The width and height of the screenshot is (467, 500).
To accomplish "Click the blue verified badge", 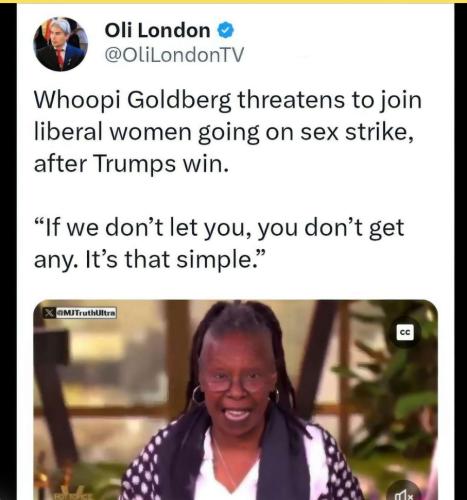I will coord(226,30).
